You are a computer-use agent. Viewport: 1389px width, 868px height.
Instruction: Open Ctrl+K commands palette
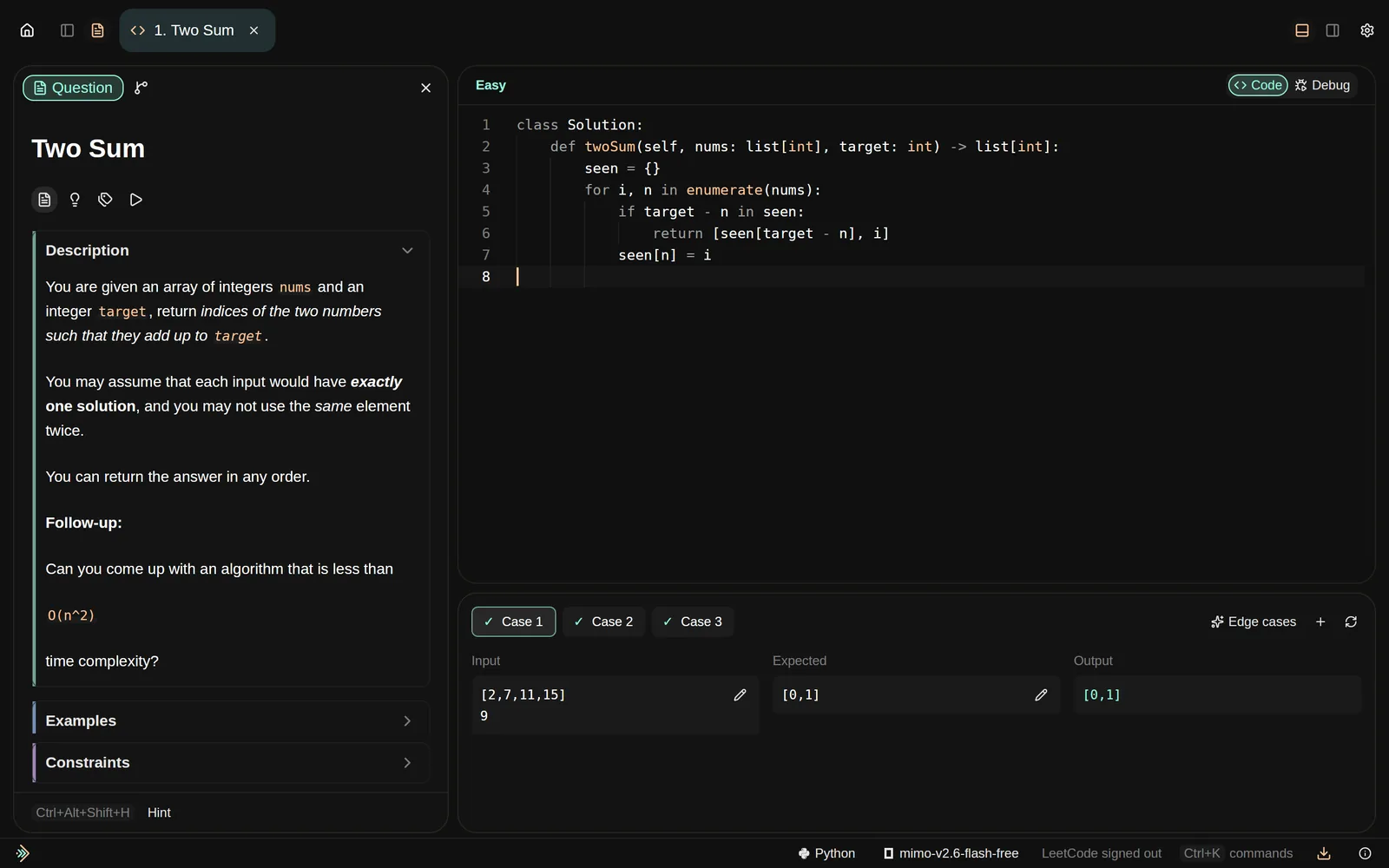(x=1238, y=853)
